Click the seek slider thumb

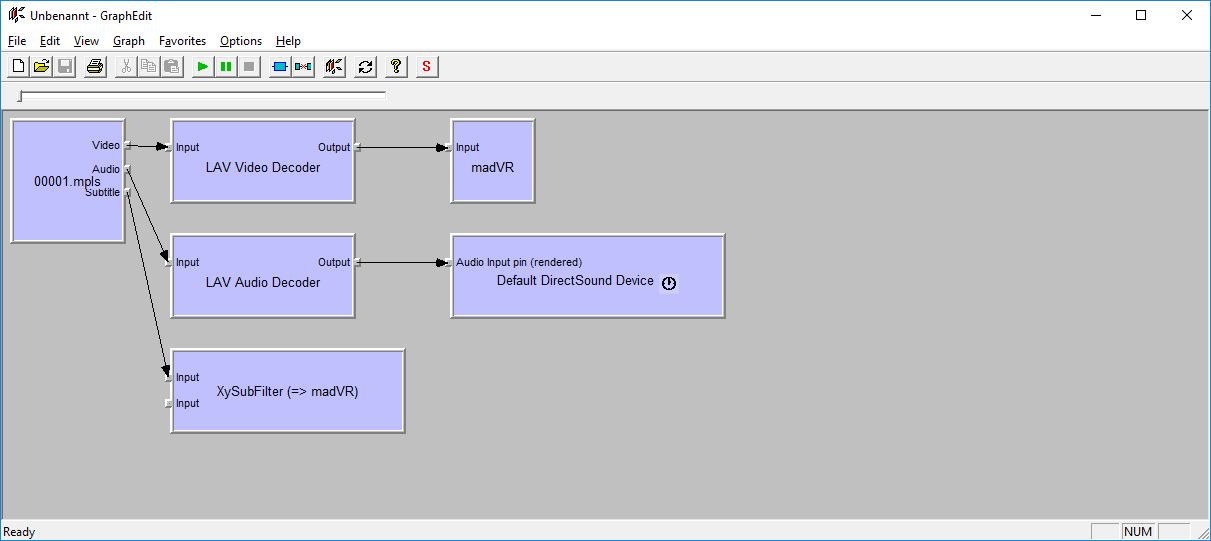point(20,96)
